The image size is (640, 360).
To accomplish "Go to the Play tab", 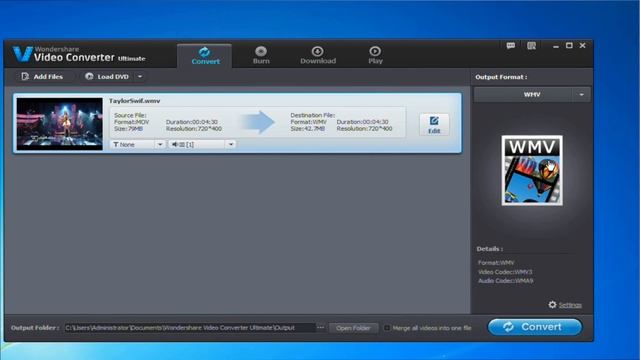I will (x=375, y=56).
